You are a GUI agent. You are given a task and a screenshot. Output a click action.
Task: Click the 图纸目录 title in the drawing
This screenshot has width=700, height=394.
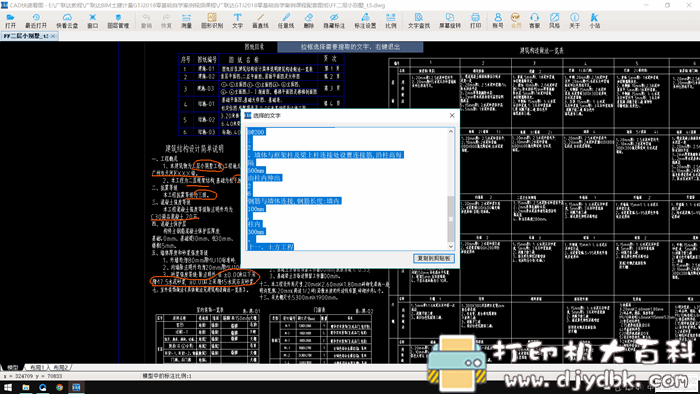(x=254, y=46)
